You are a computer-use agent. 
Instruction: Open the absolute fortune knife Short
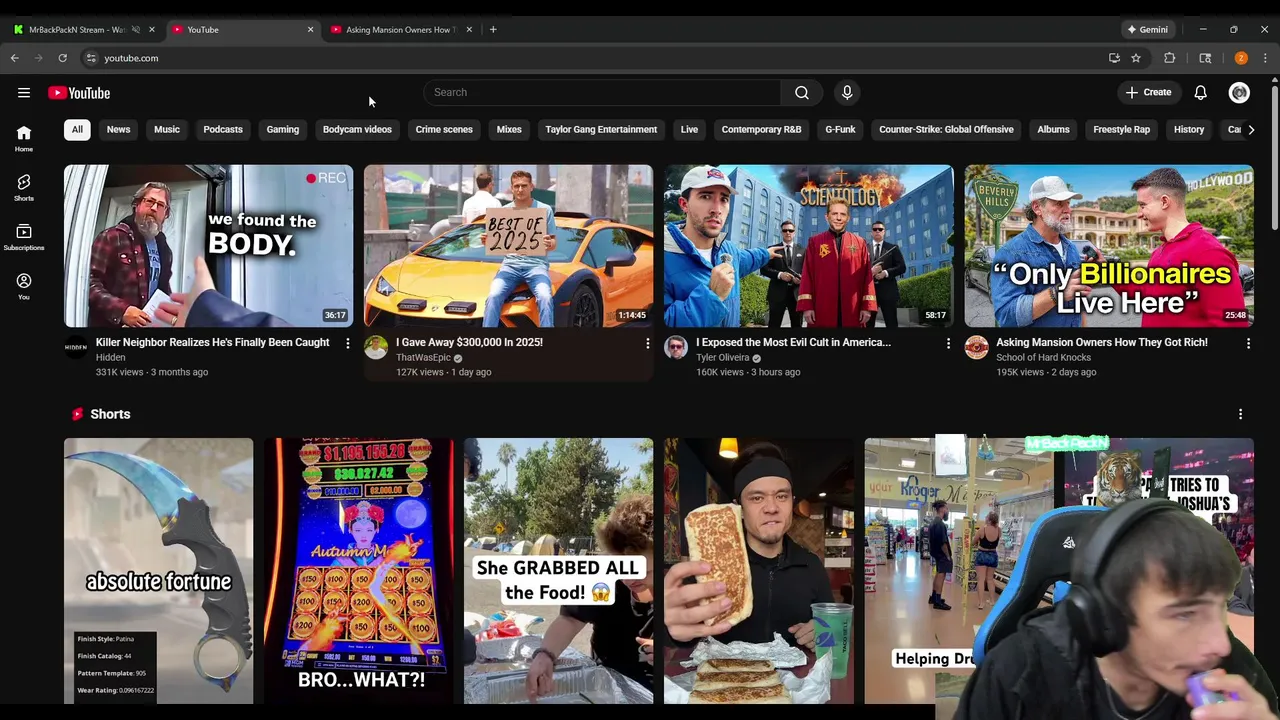pos(159,571)
